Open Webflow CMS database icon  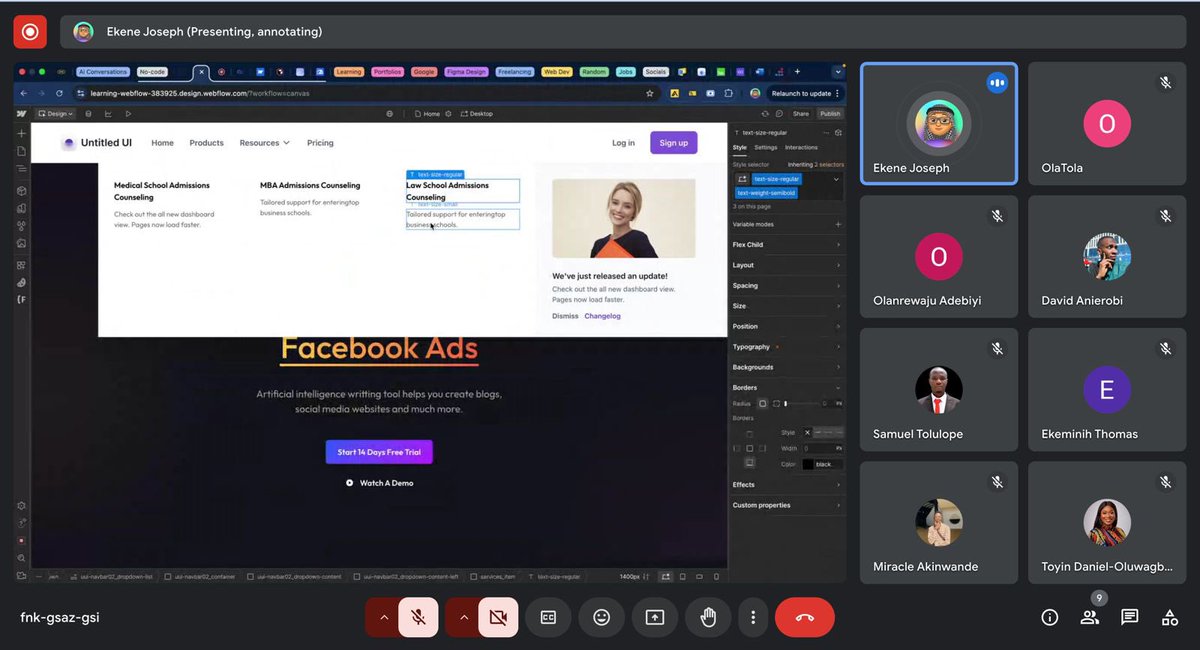[x=88, y=113]
